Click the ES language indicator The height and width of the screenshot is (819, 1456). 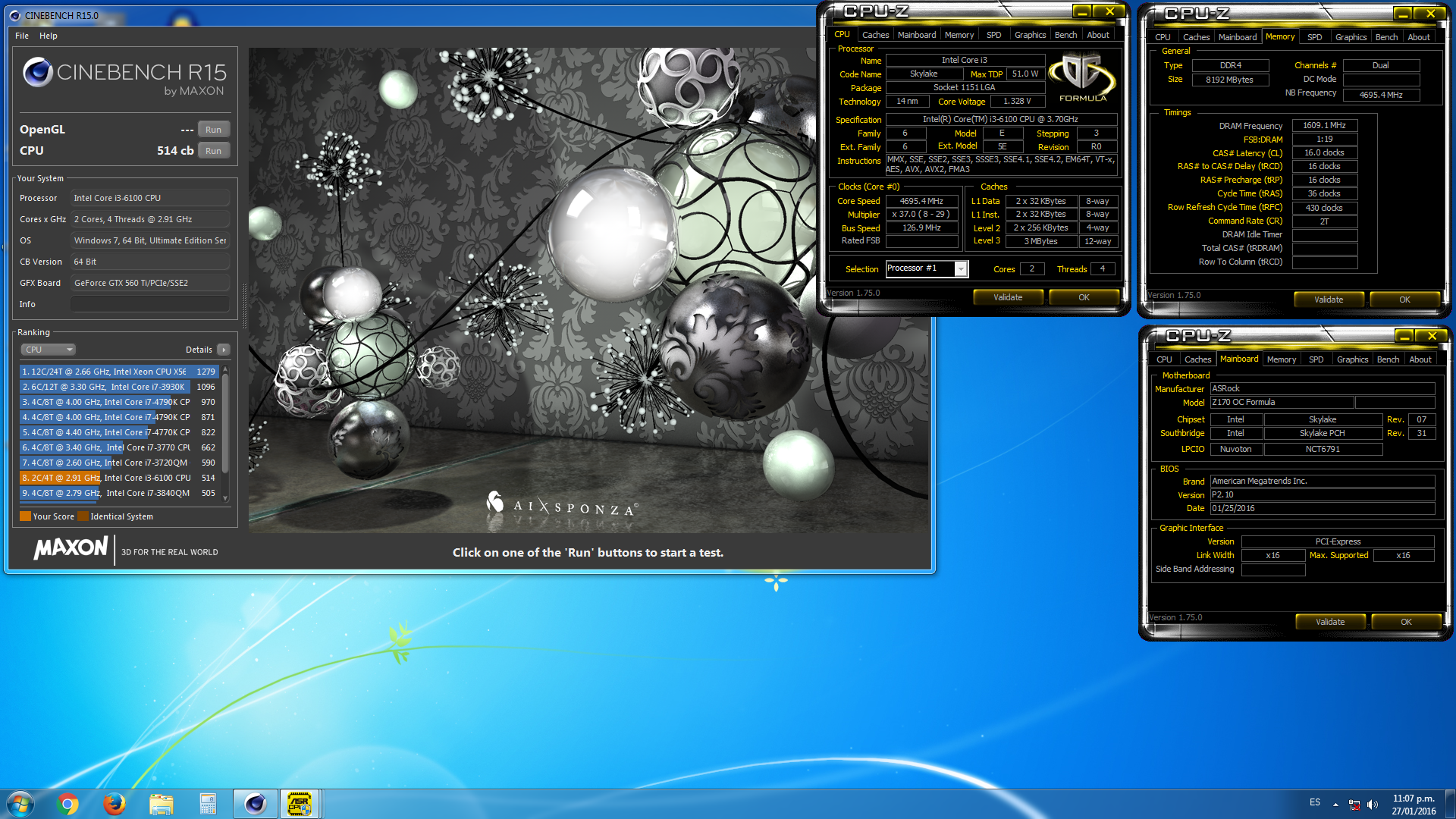click(x=1315, y=802)
